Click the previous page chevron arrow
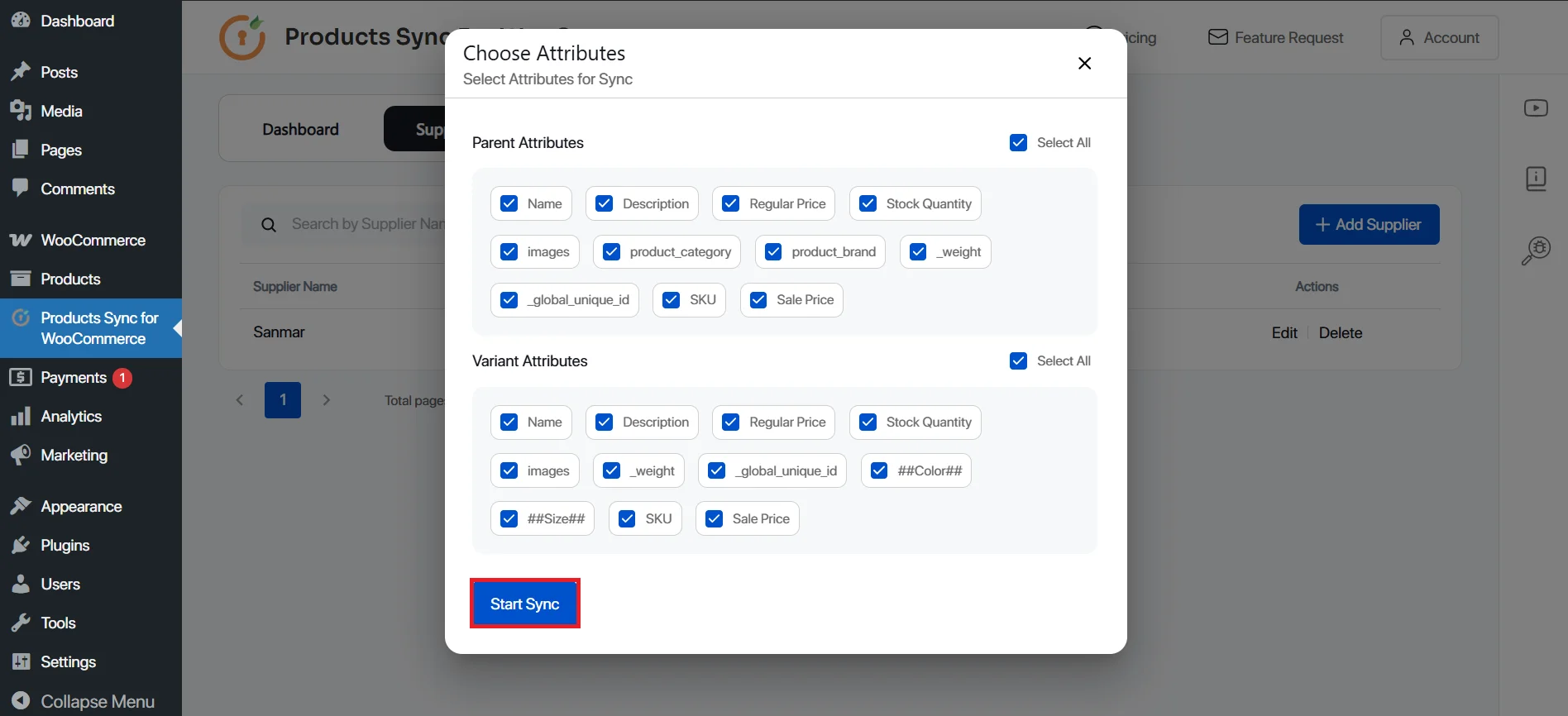1568x716 pixels. (239, 400)
